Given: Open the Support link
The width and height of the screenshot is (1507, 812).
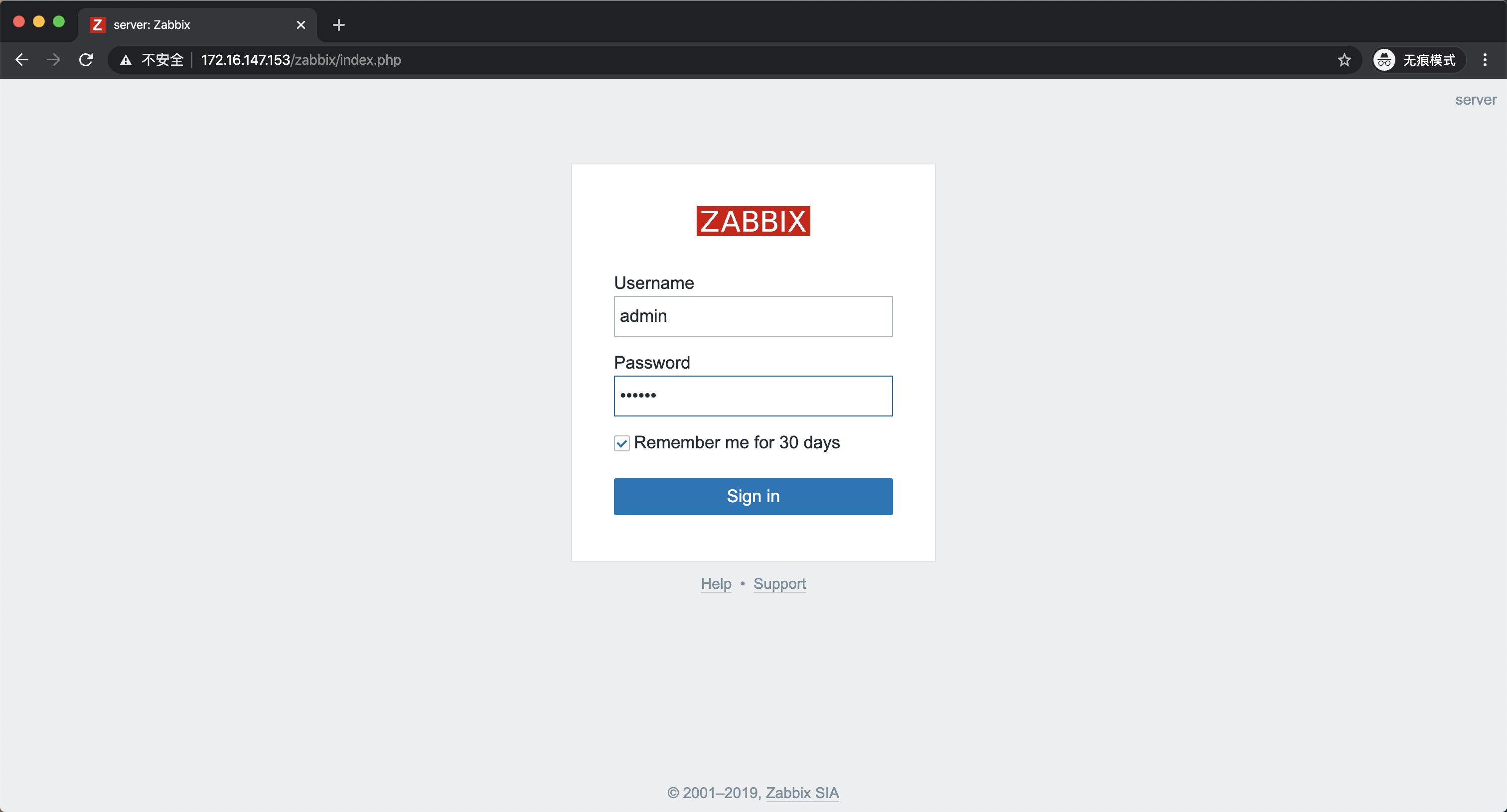Looking at the screenshot, I should click(x=779, y=583).
